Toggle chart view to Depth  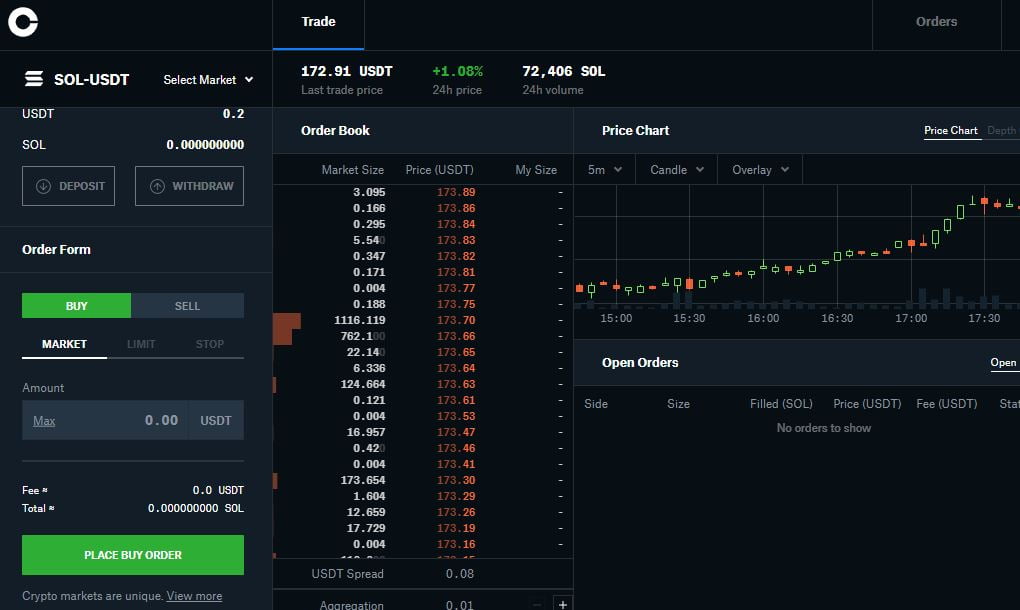point(1001,131)
